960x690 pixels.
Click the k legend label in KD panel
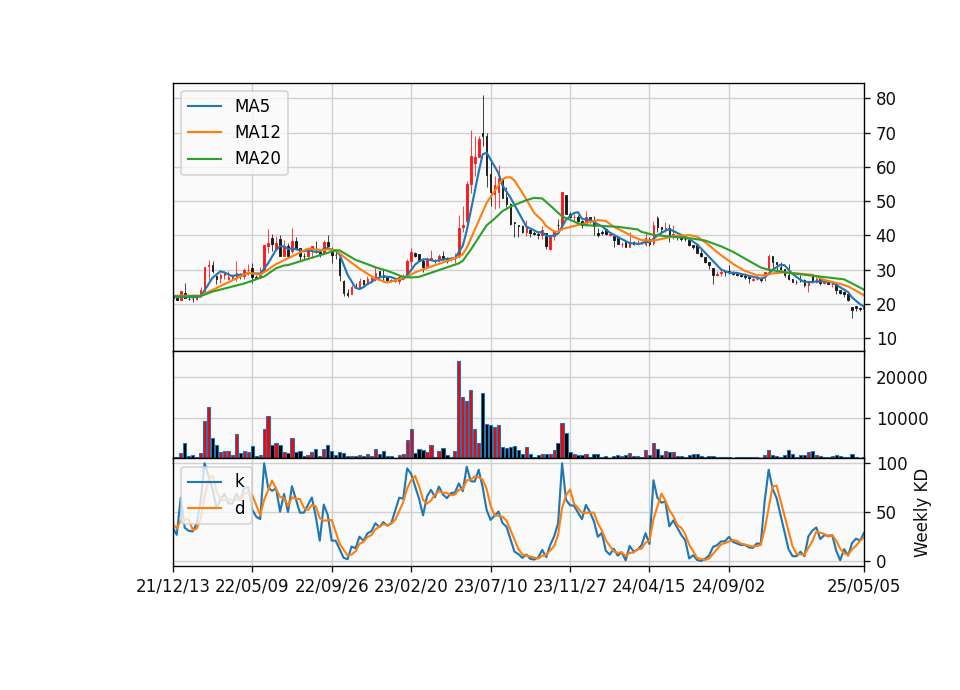(239, 481)
